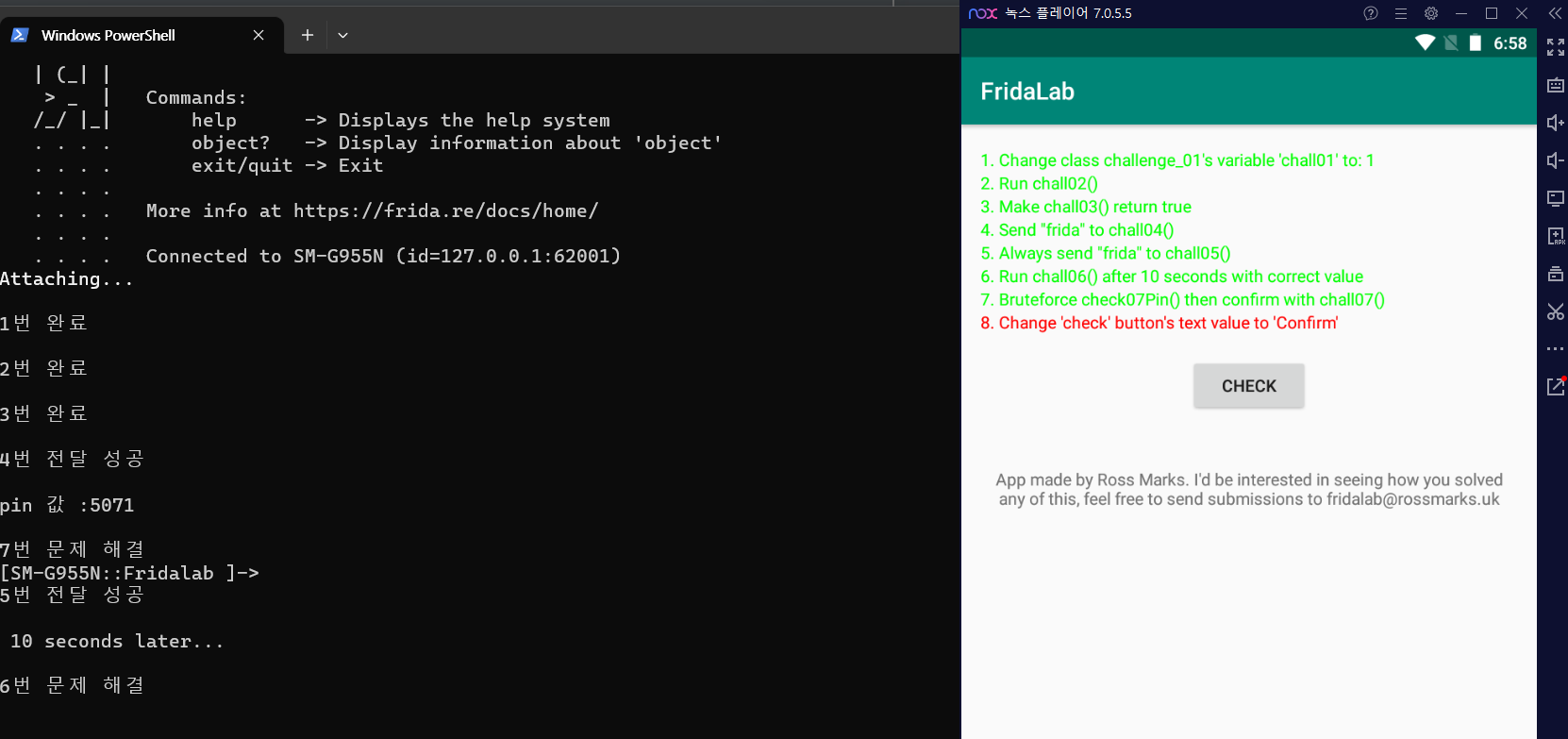Select challenge 3 'chall03() return true' text
Viewport: 1568px width, 739px height.
(1086, 207)
